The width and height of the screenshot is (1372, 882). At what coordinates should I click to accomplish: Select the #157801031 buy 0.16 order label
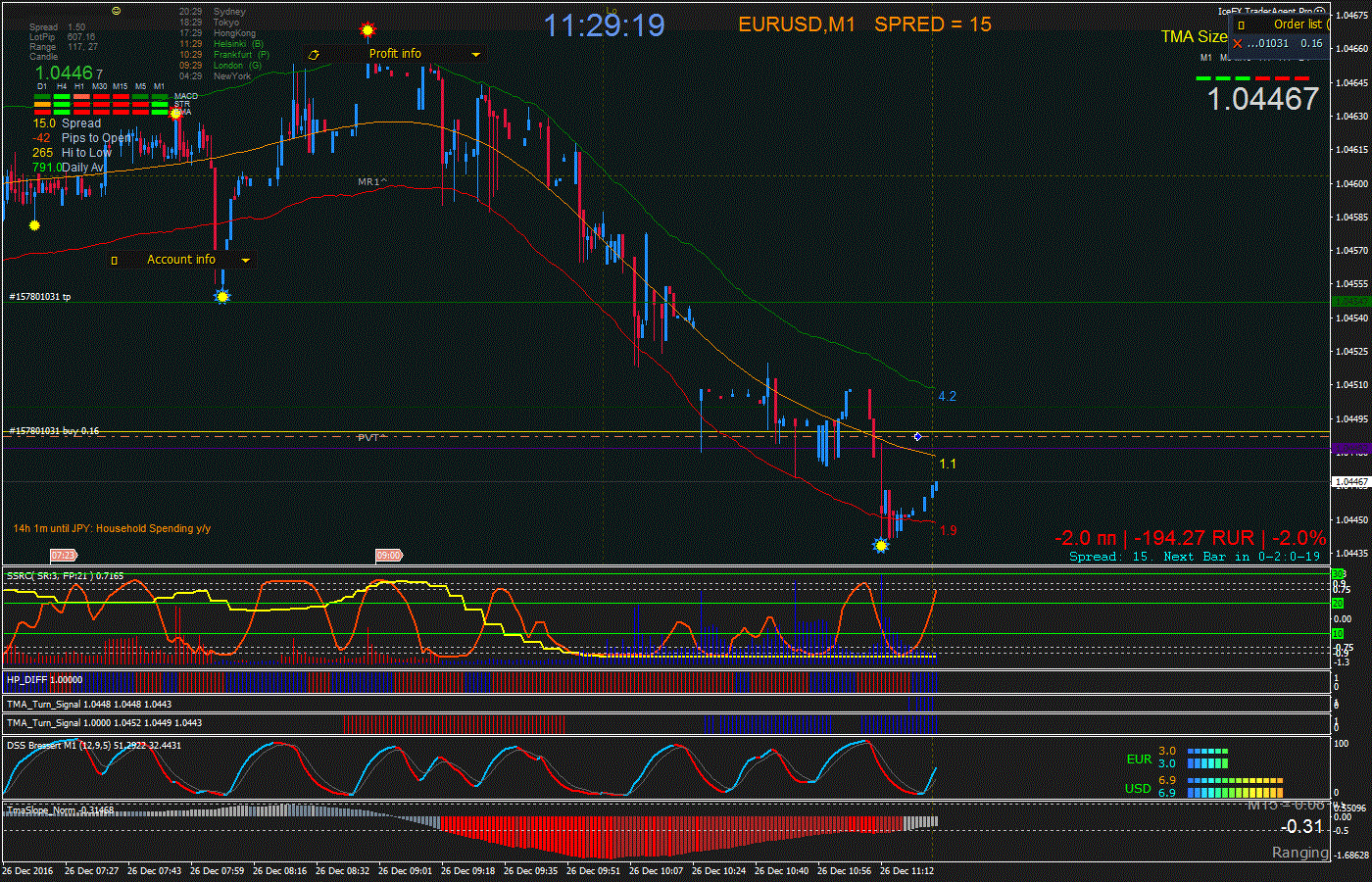55,430
